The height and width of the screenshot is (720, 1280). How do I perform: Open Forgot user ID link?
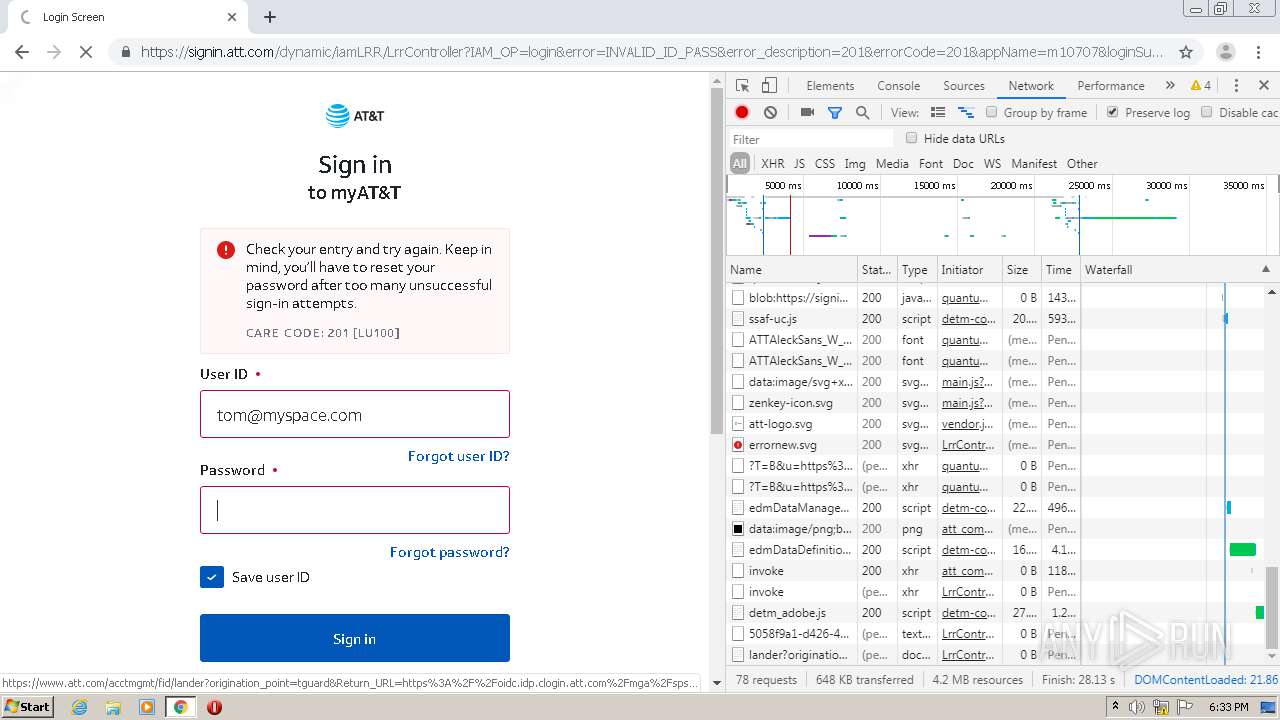(459, 456)
